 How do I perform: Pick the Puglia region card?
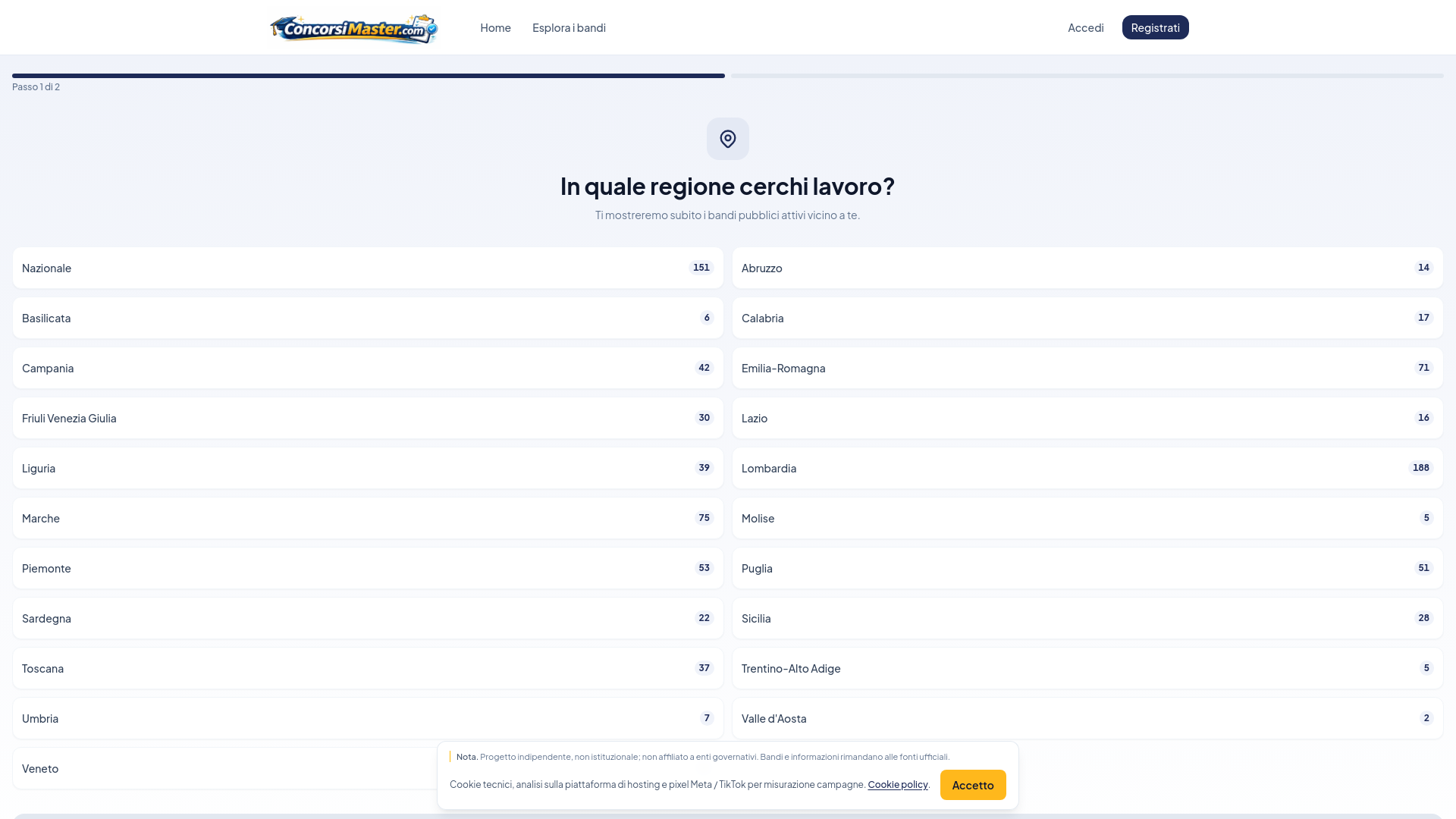1087,568
